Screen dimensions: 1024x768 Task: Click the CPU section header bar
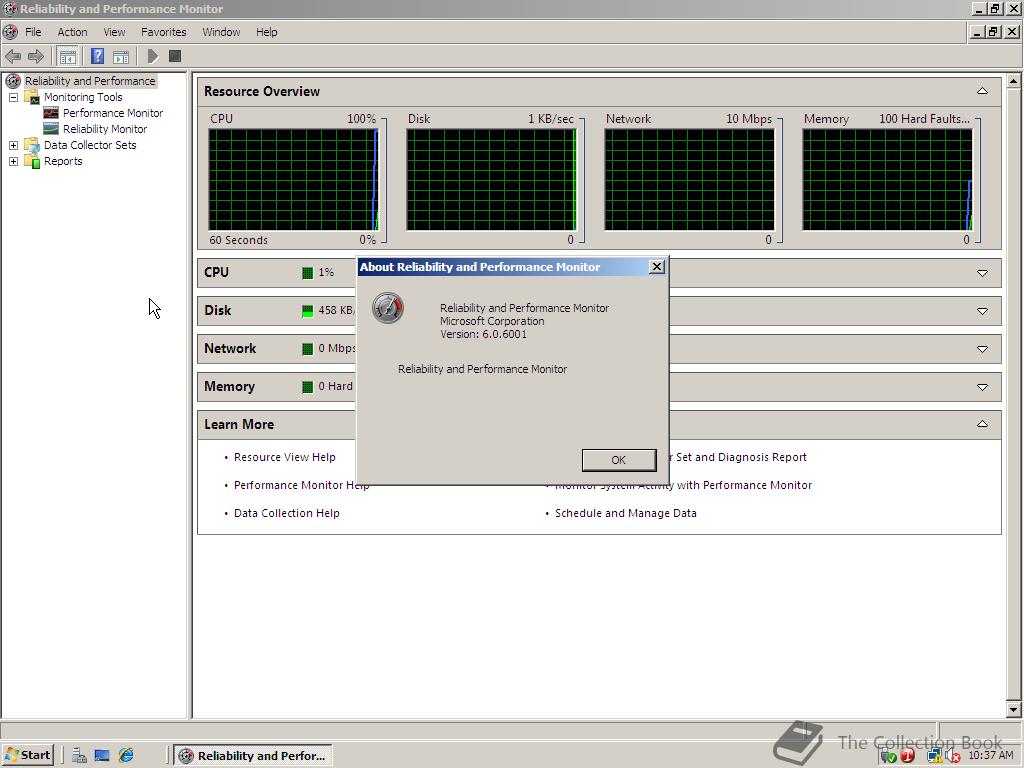[599, 273]
